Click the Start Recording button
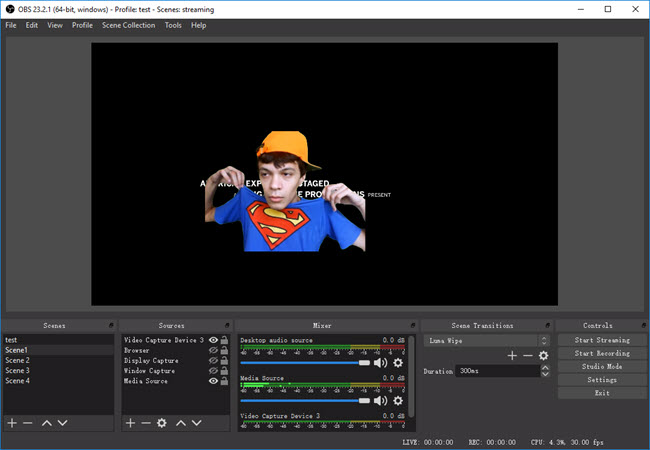 coord(602,354)
